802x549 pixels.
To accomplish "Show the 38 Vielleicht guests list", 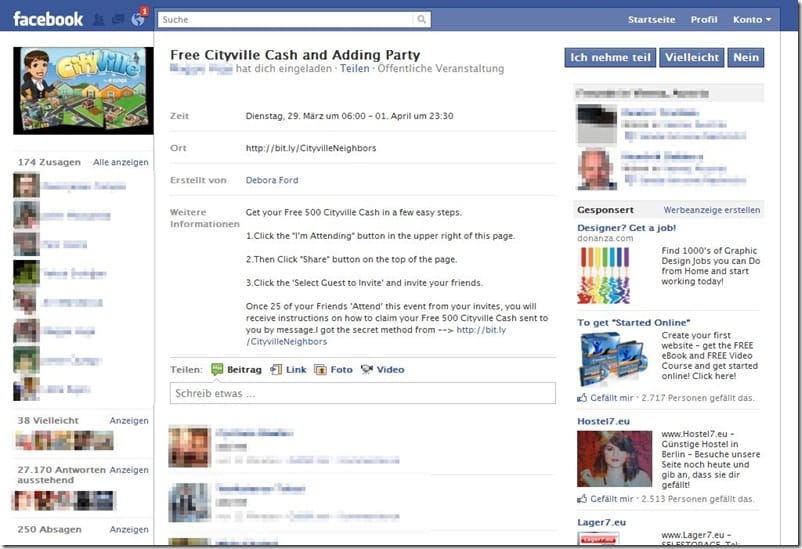I will pos(129,421).
